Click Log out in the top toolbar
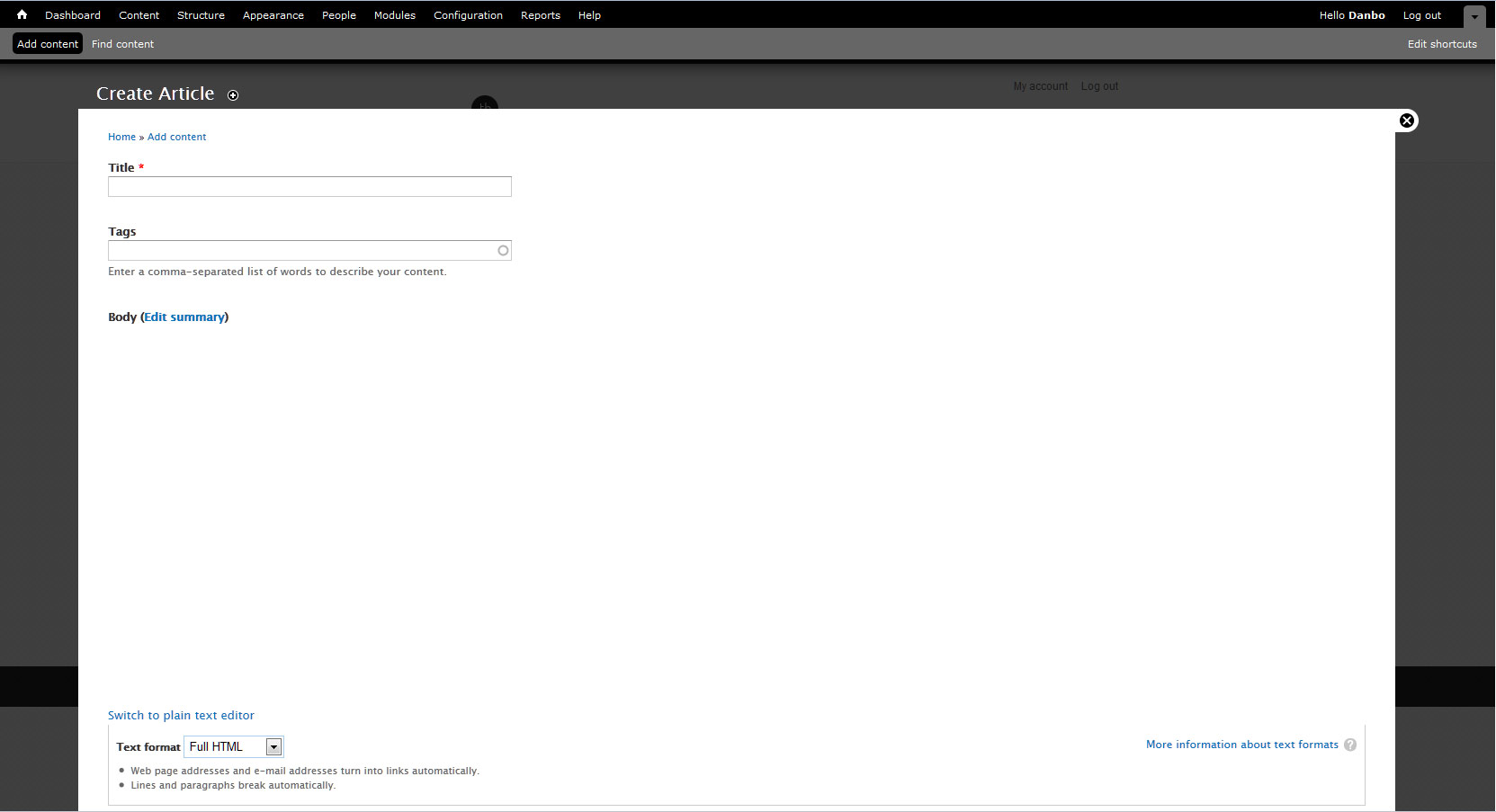1496x812 pixels. pyautogui.click(x=1421, y=15)
